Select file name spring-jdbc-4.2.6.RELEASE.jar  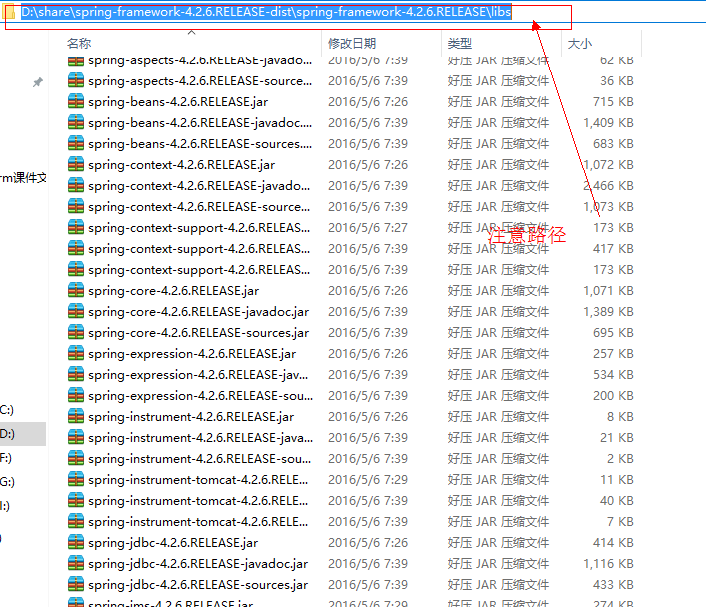tap(173, 544)
